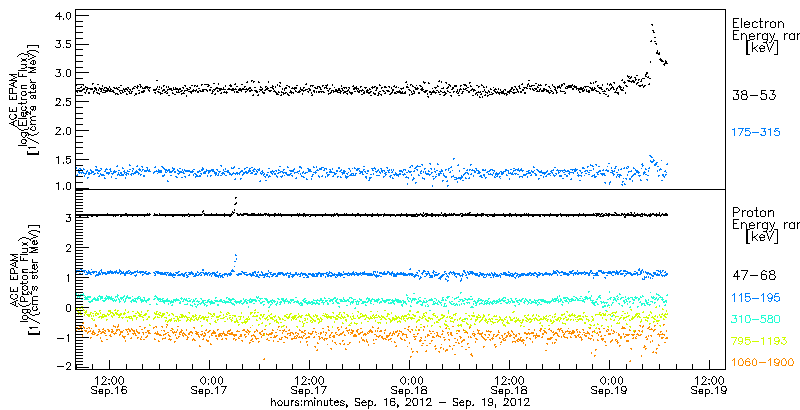Click the 38-53 electron energy legend label
Screen dimensions: 800x410
754,95
